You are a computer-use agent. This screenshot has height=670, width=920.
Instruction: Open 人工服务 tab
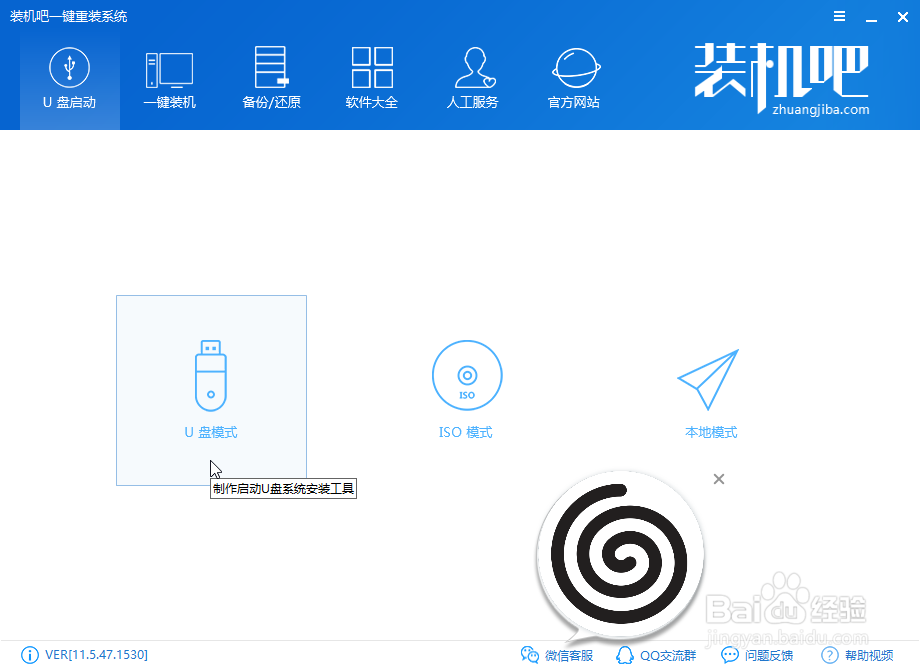[473, 80]
